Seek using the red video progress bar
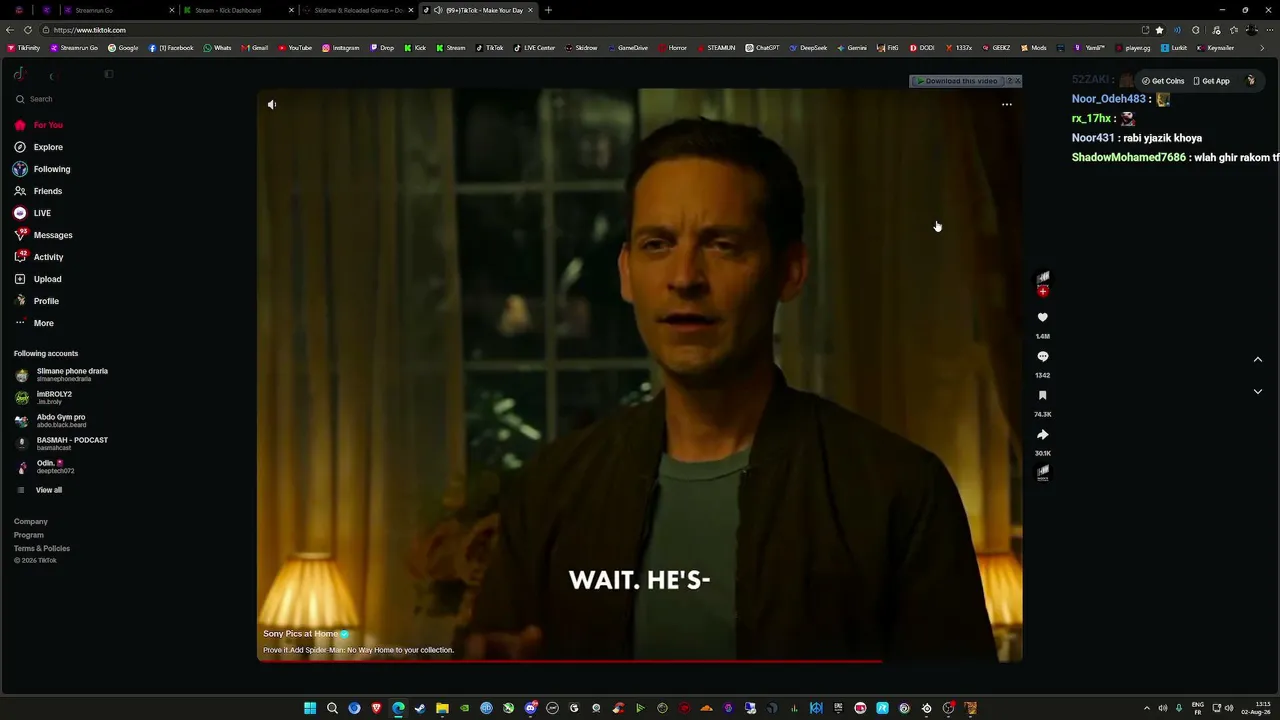The height and width of the screenshot is (720, 1280). (x=640, y=661)
